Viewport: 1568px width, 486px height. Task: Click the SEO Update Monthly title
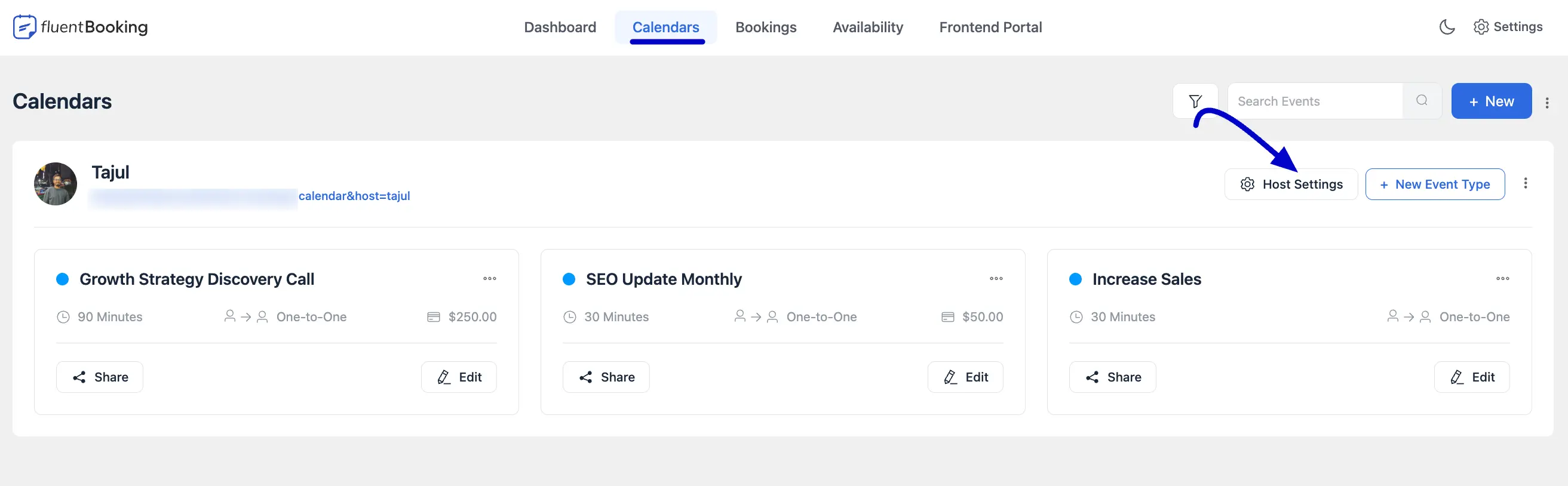tap(664, 279)
